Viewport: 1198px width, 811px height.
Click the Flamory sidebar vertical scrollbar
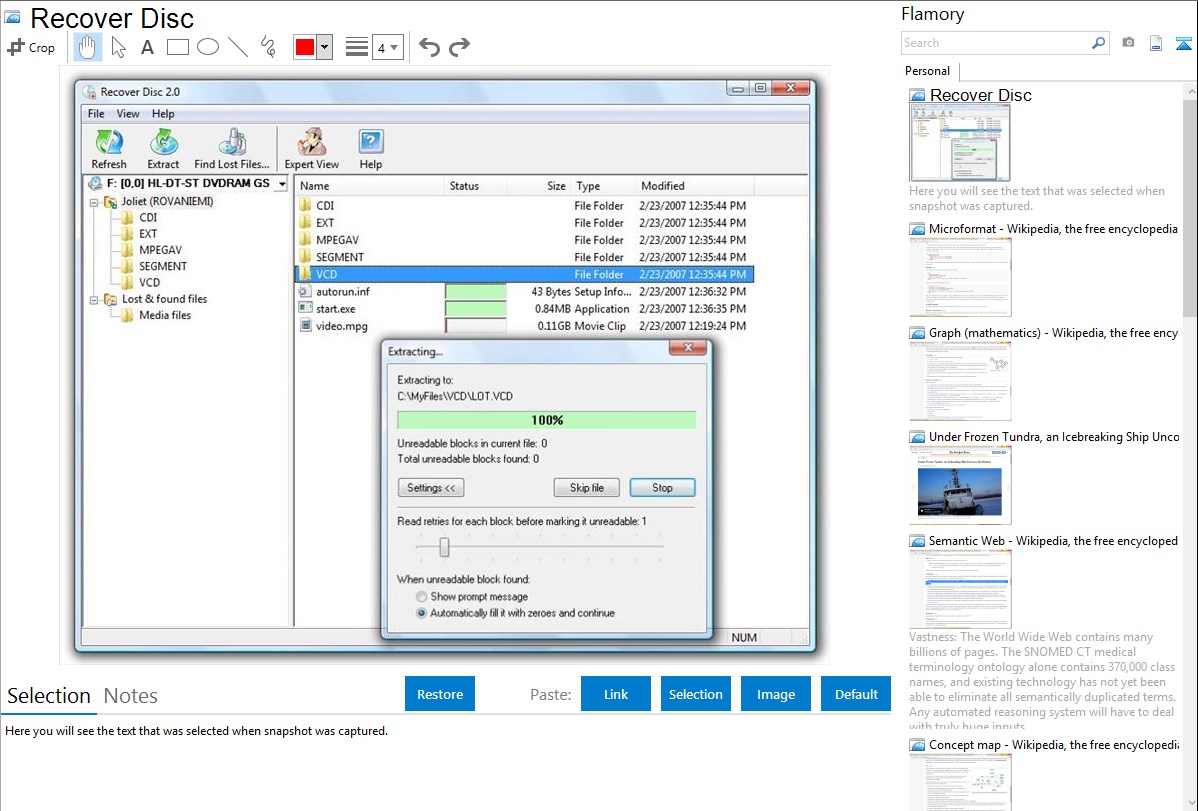point(1190,206)
